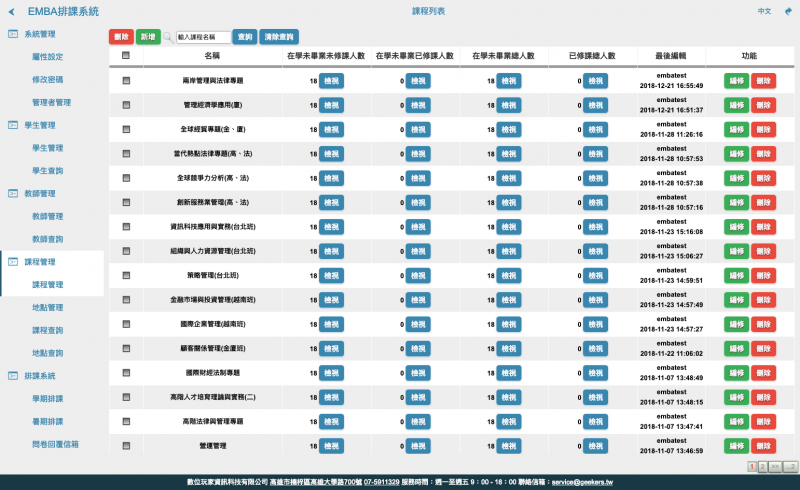Check the box for 全球經貿專題 row
The width and height of the screenshot is (800, 490).
click(126, 130)
